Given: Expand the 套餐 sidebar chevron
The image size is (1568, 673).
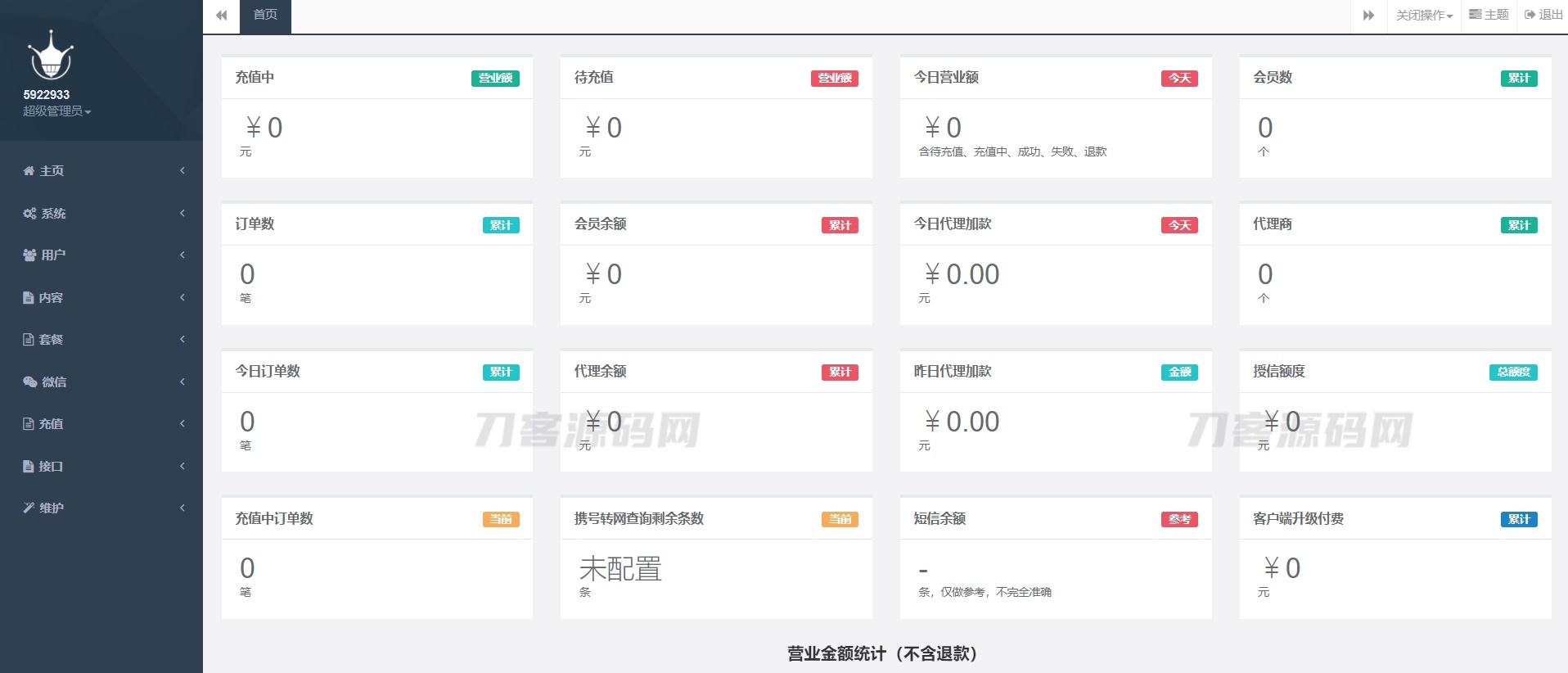Looking at the screenshot, I should [x=182, y=340].
